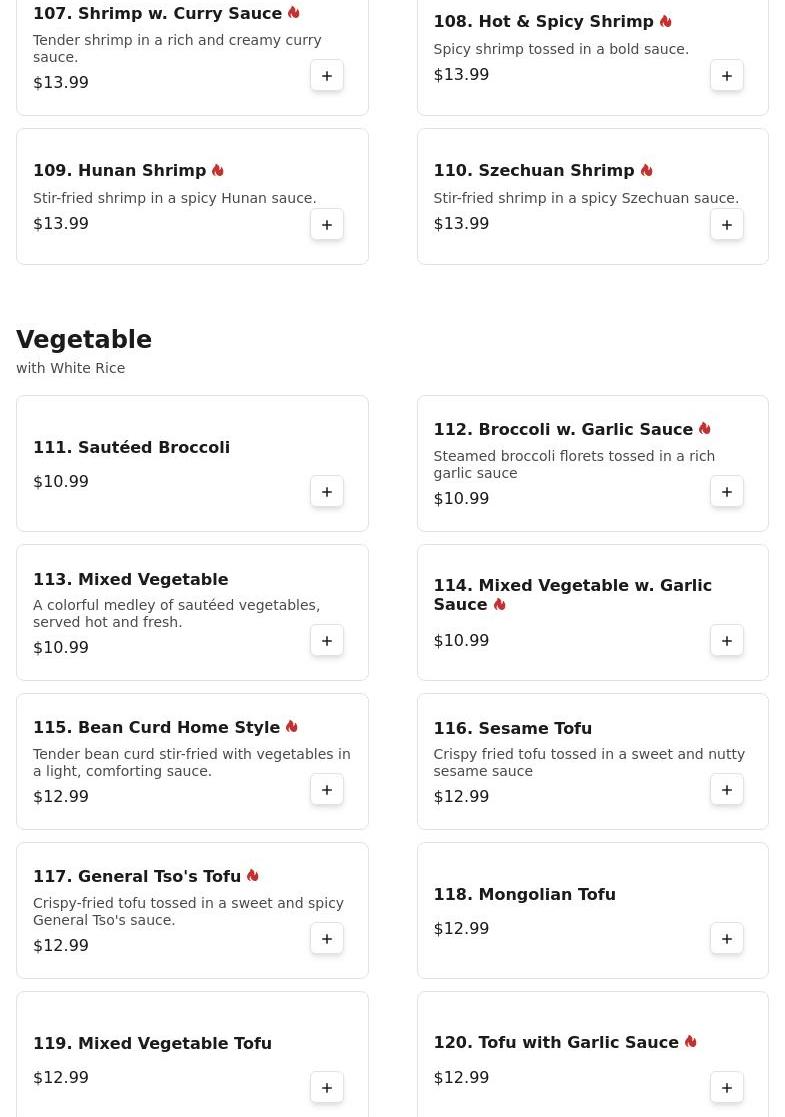Add Sautéed Broccoli to order
785x1117 pixels.
[327, 492]
